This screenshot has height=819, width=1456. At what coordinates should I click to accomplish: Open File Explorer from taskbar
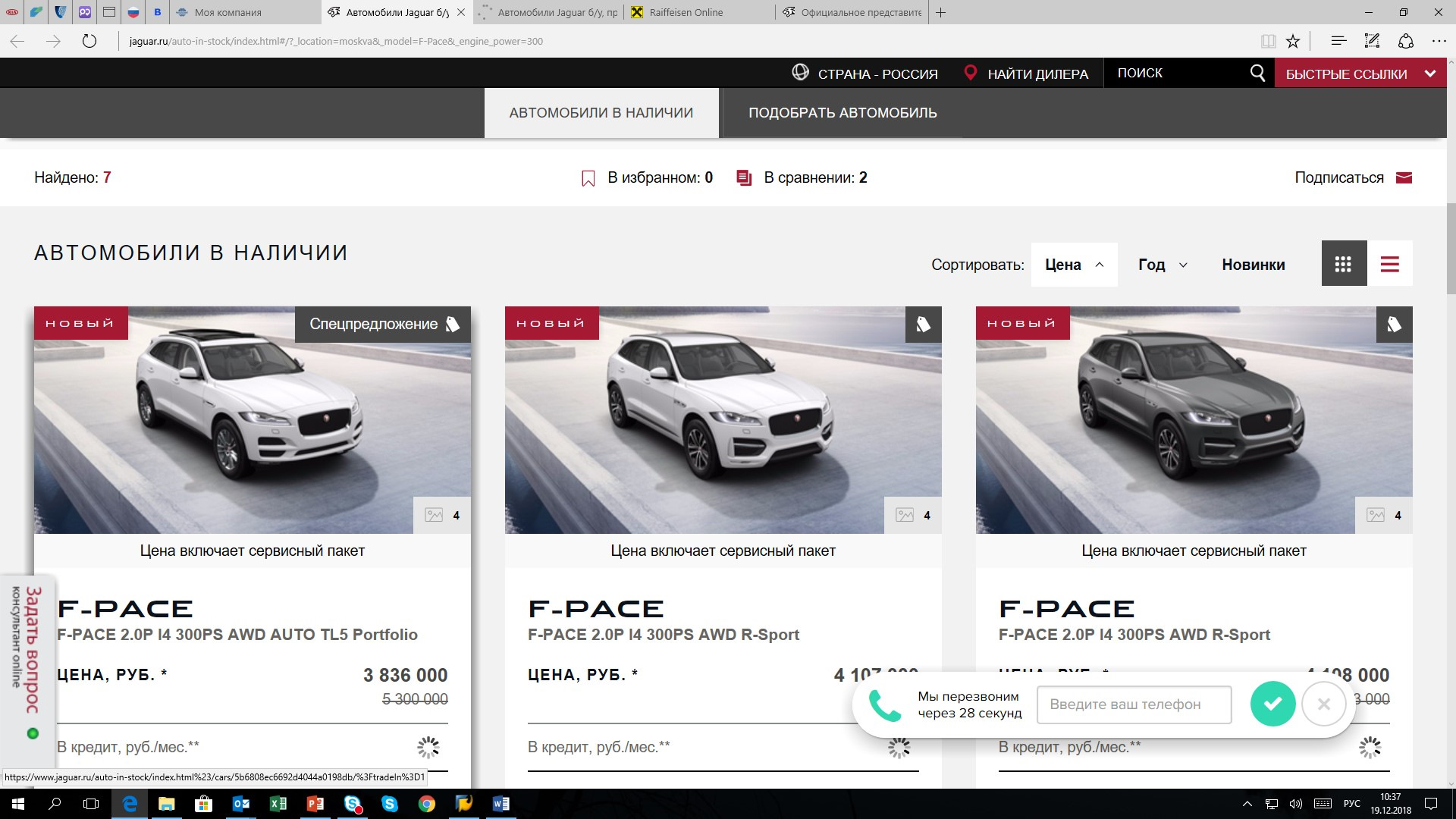click(167, 804)
